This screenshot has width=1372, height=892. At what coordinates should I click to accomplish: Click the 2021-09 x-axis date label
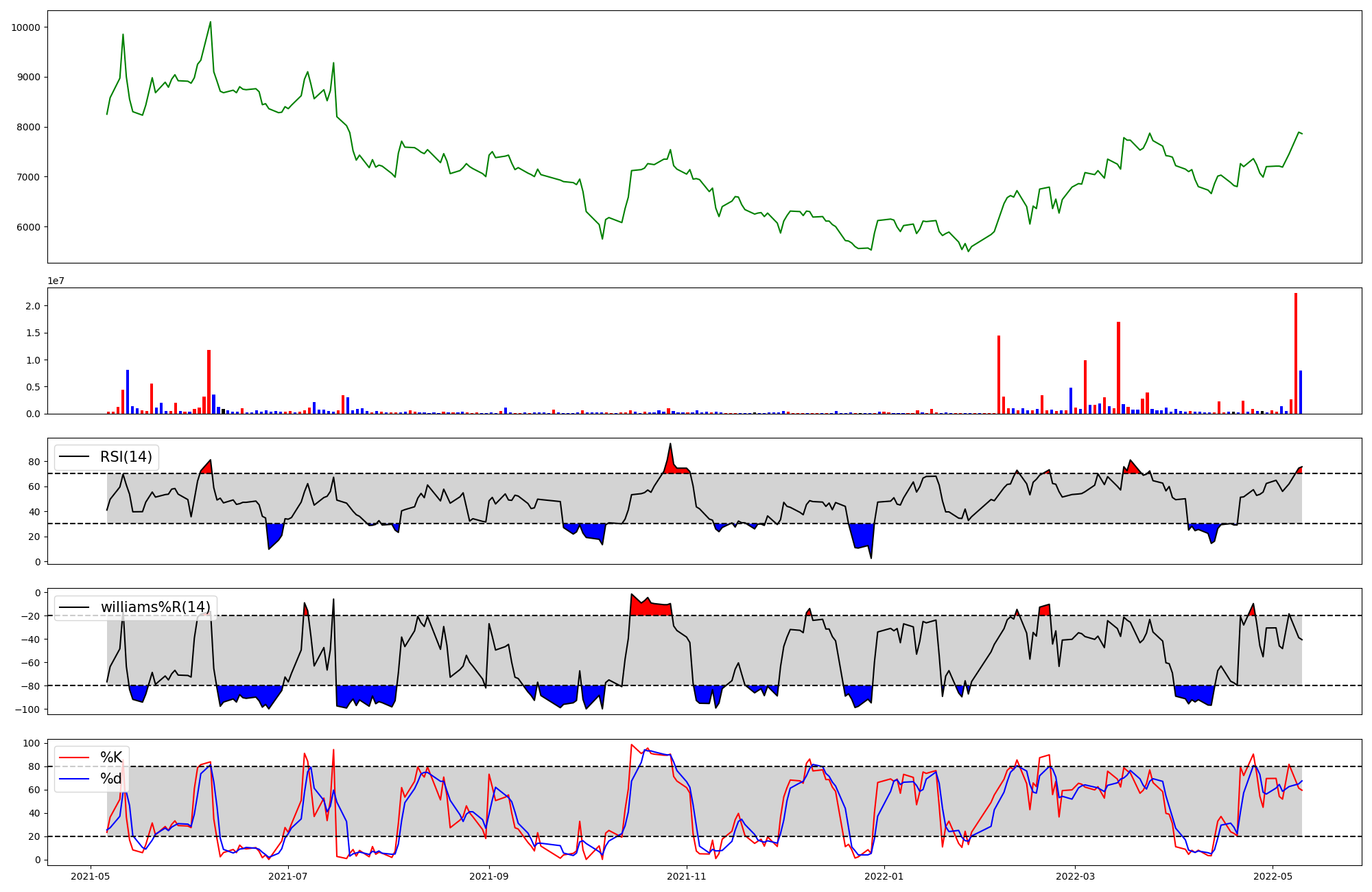489,876
